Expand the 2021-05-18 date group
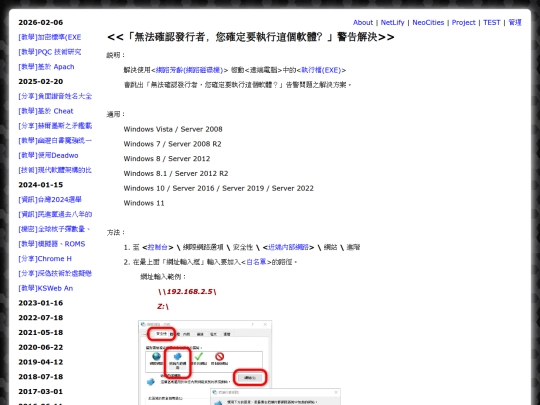This screenshot has width=540, height=405. point(41,333)
